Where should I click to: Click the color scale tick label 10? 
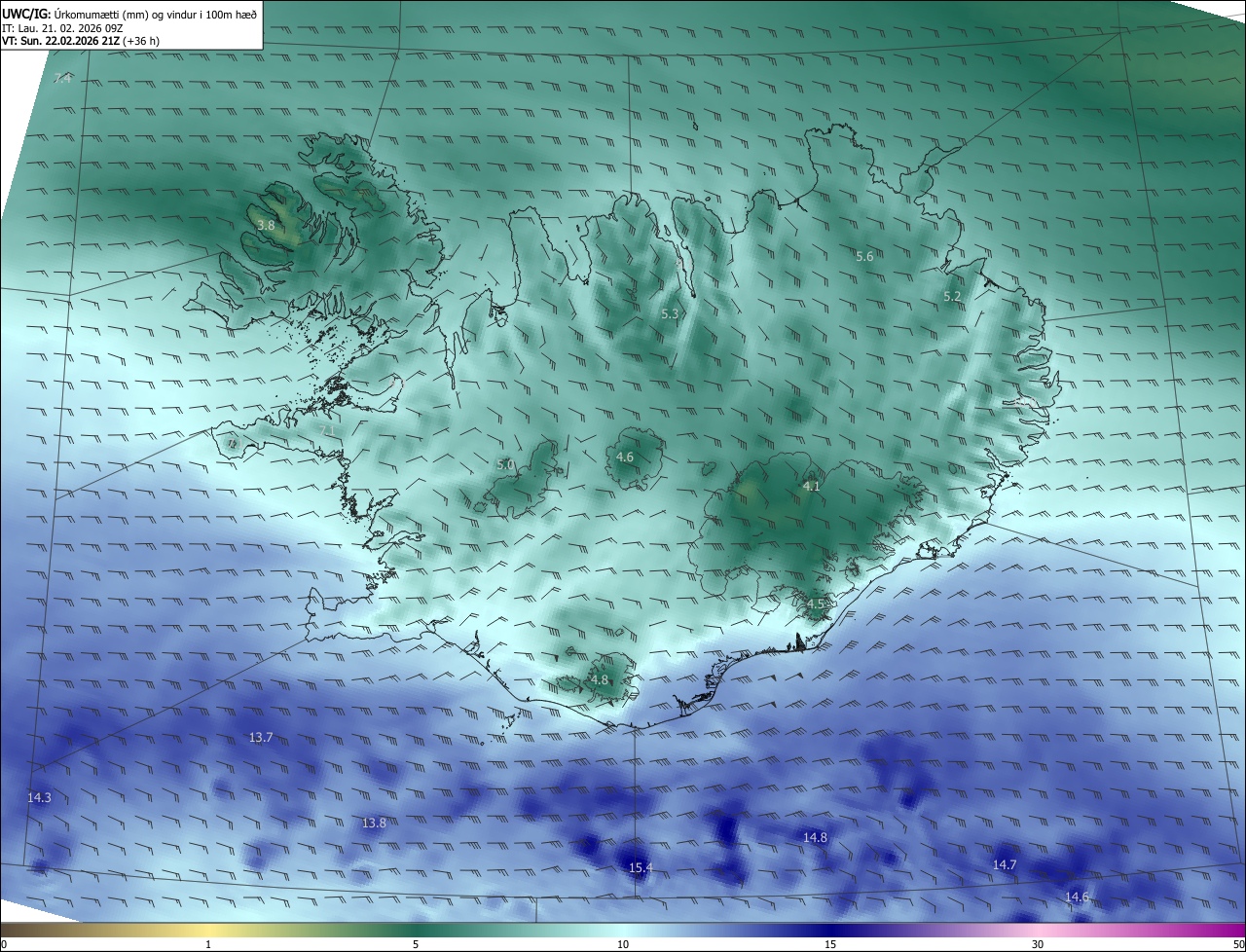point(623,944)
